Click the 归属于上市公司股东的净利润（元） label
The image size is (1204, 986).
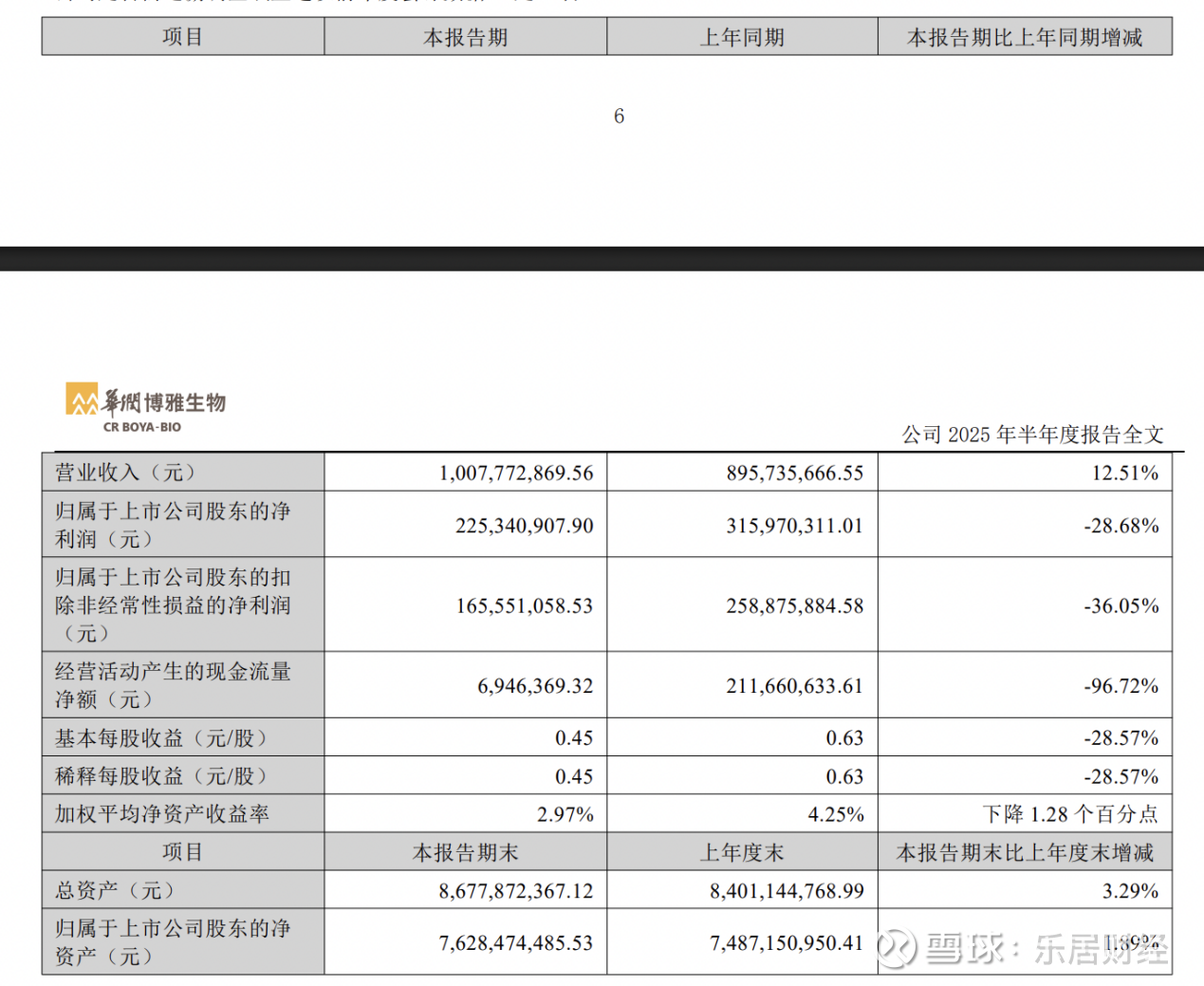(x=173, y=525)
